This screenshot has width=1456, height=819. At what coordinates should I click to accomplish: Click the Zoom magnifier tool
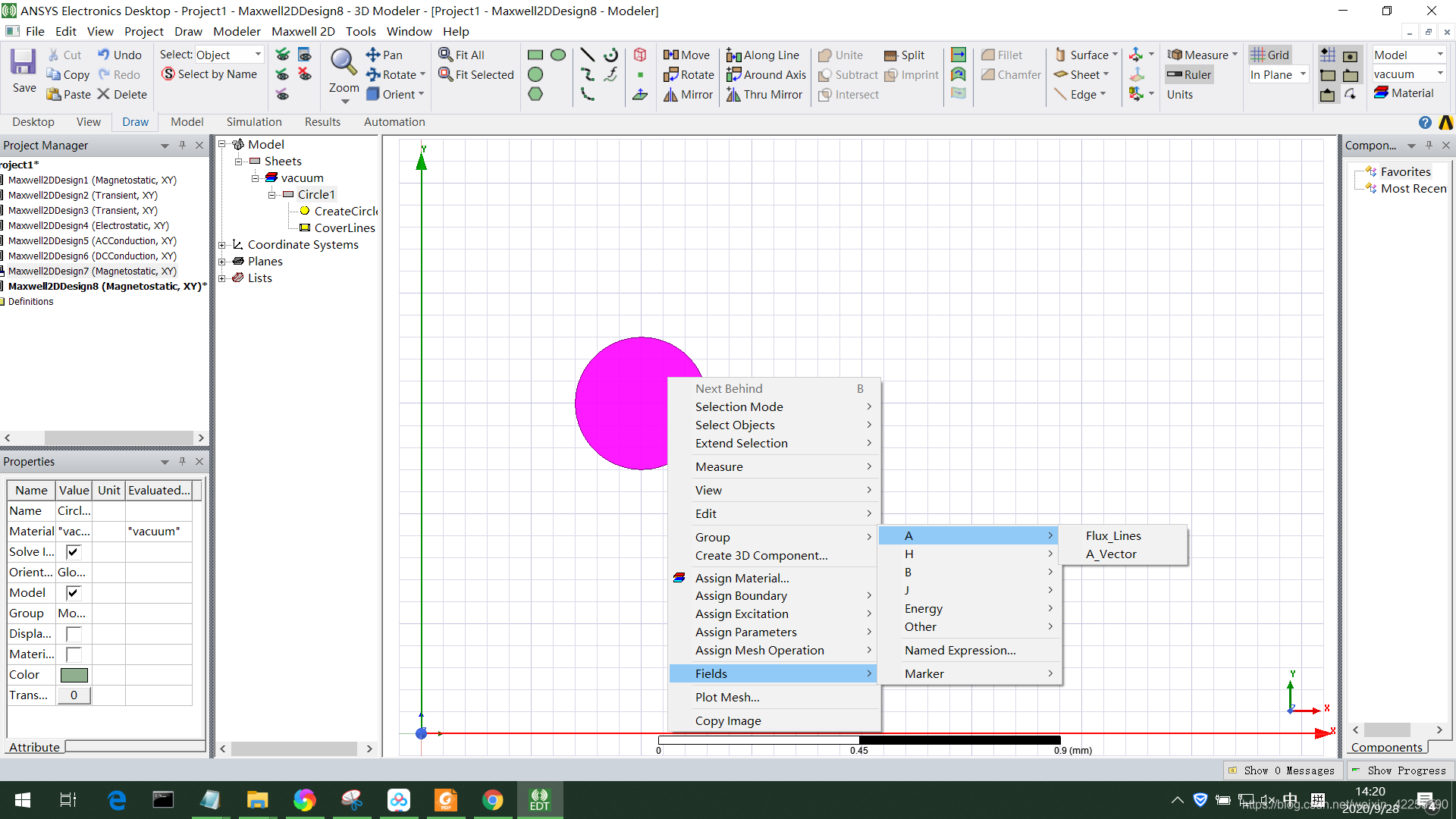click(344, 62)
